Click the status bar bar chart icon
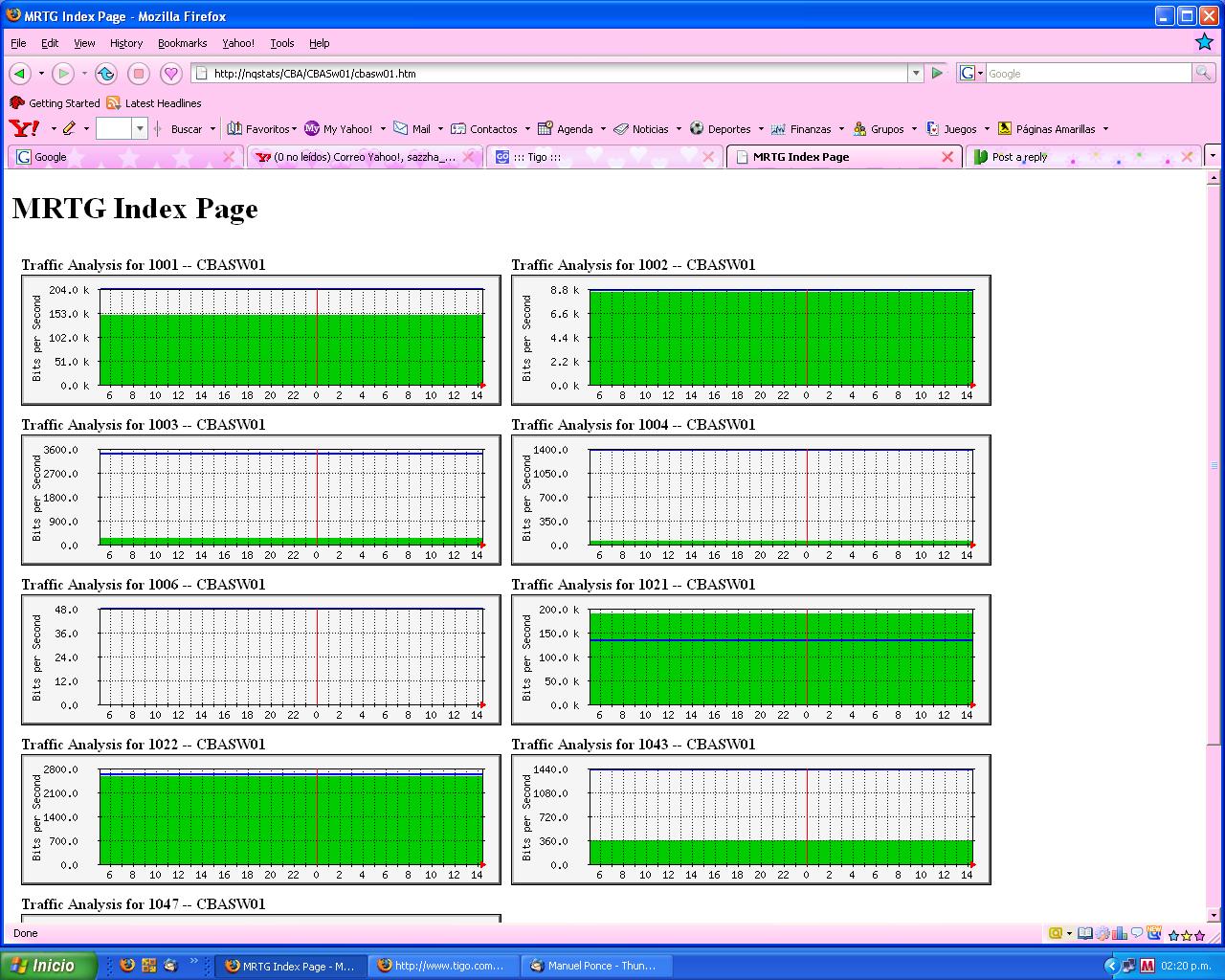 pyautogui.click(x=1120, y=933)
